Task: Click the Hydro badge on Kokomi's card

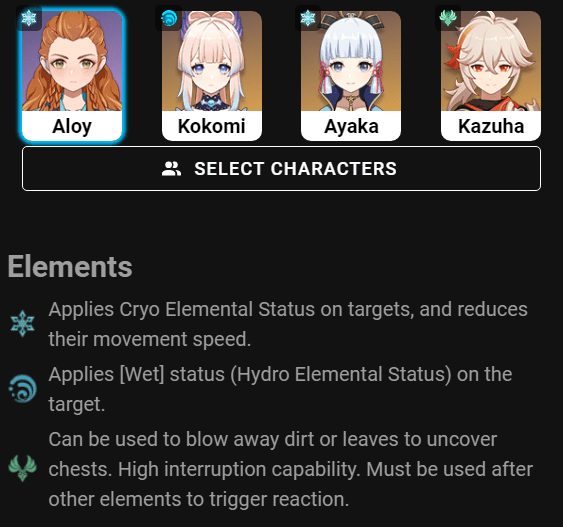Action: point(168,18)
